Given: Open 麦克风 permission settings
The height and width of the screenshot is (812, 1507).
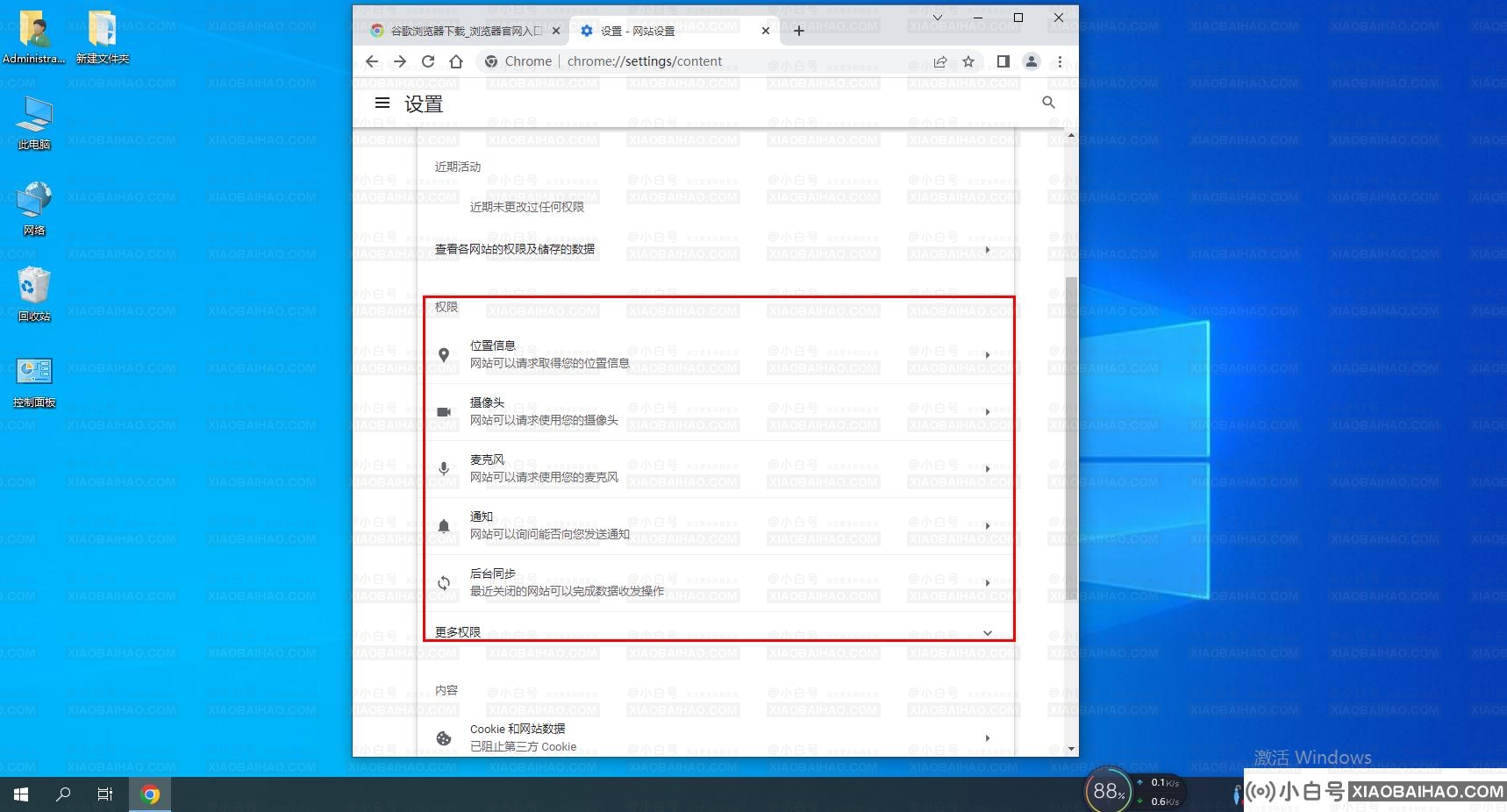Looking at the screenshot, I should [716, 468].
